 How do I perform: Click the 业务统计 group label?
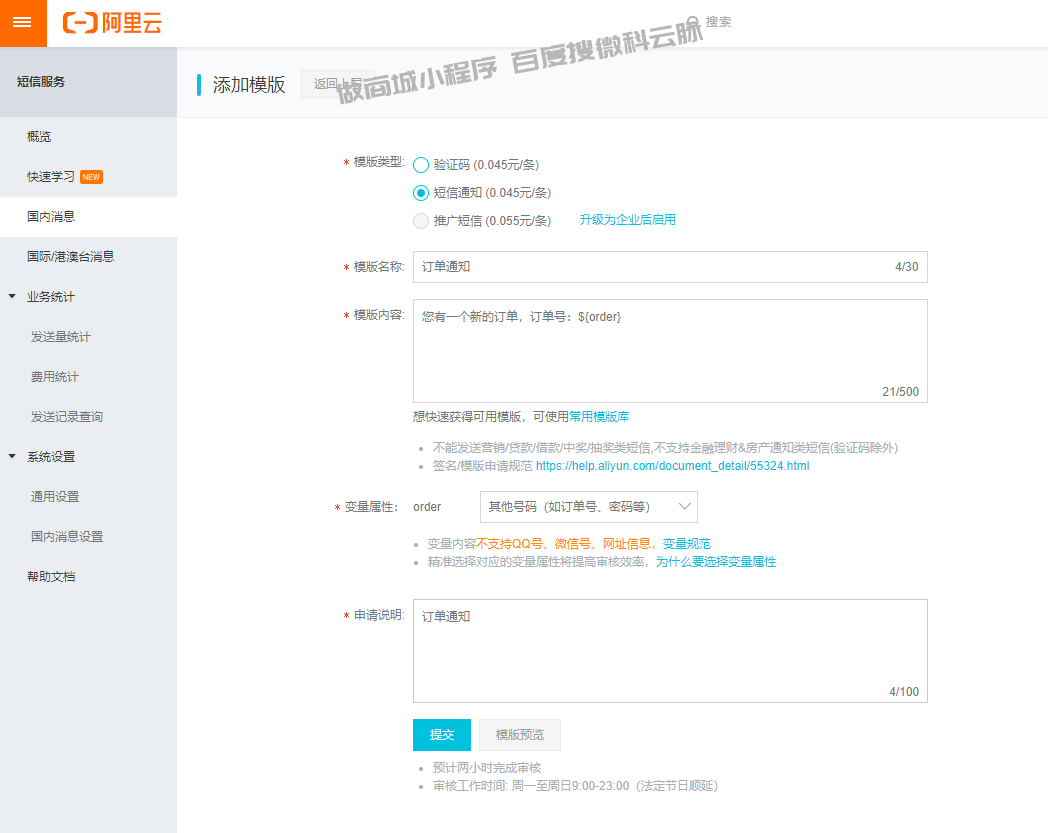point(51,297)
